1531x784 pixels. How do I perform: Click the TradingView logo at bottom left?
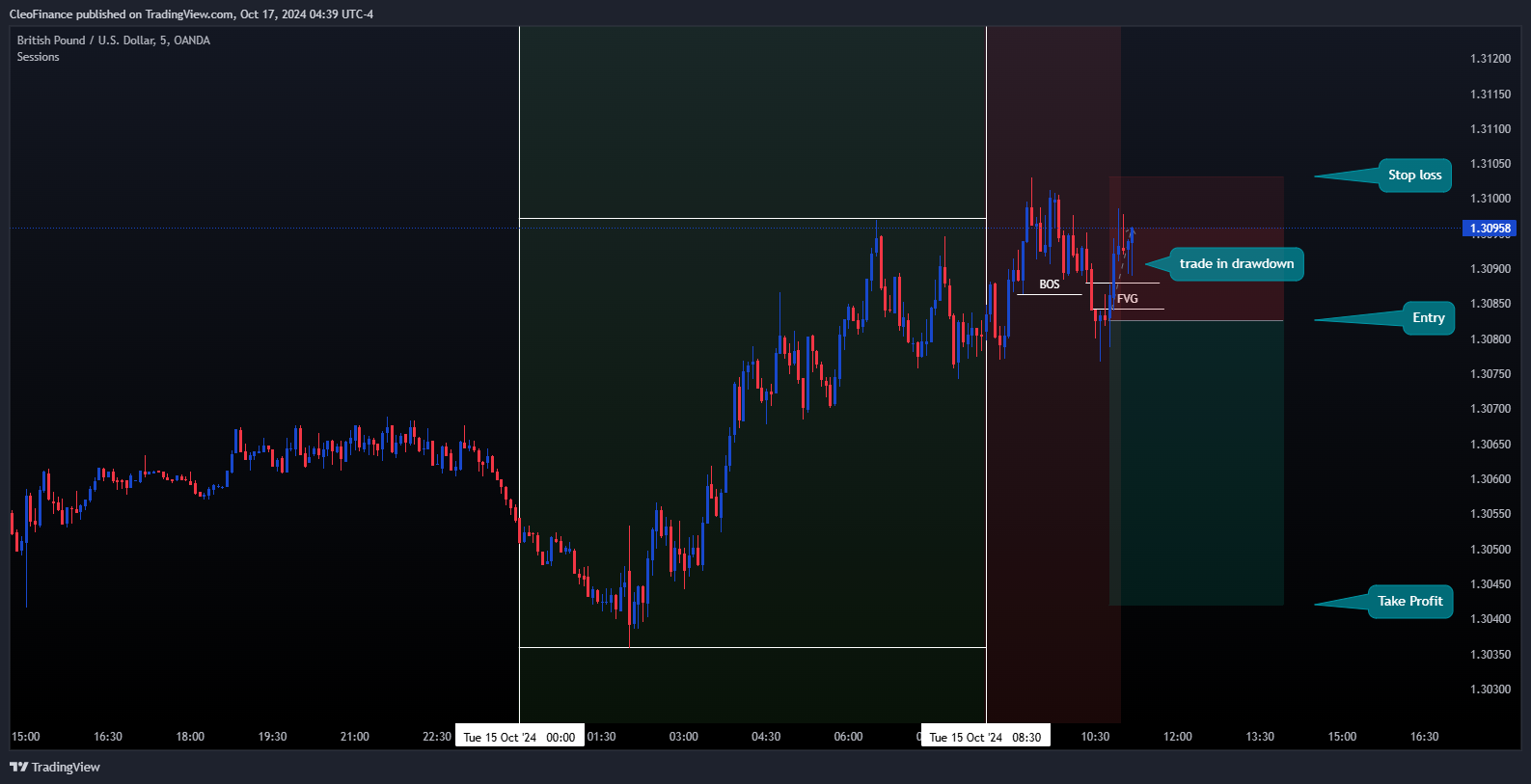pyautogui.click(x=55, y=767)
